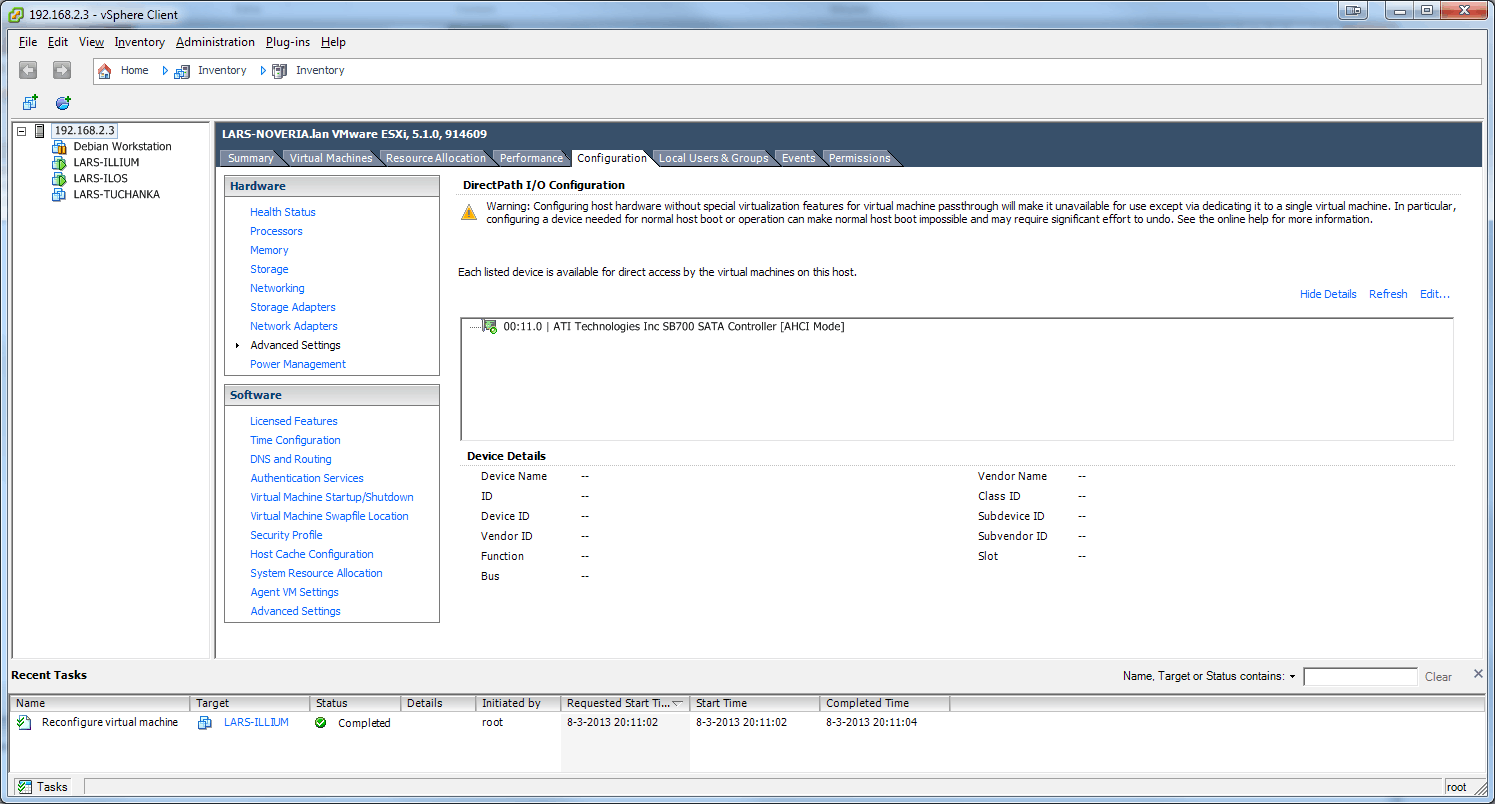Viewport: 1495px width, 804px height.
Task: Collapse the 192.168.2.3 host tree node
Action: pyautogui.click(x=22, y=131)
